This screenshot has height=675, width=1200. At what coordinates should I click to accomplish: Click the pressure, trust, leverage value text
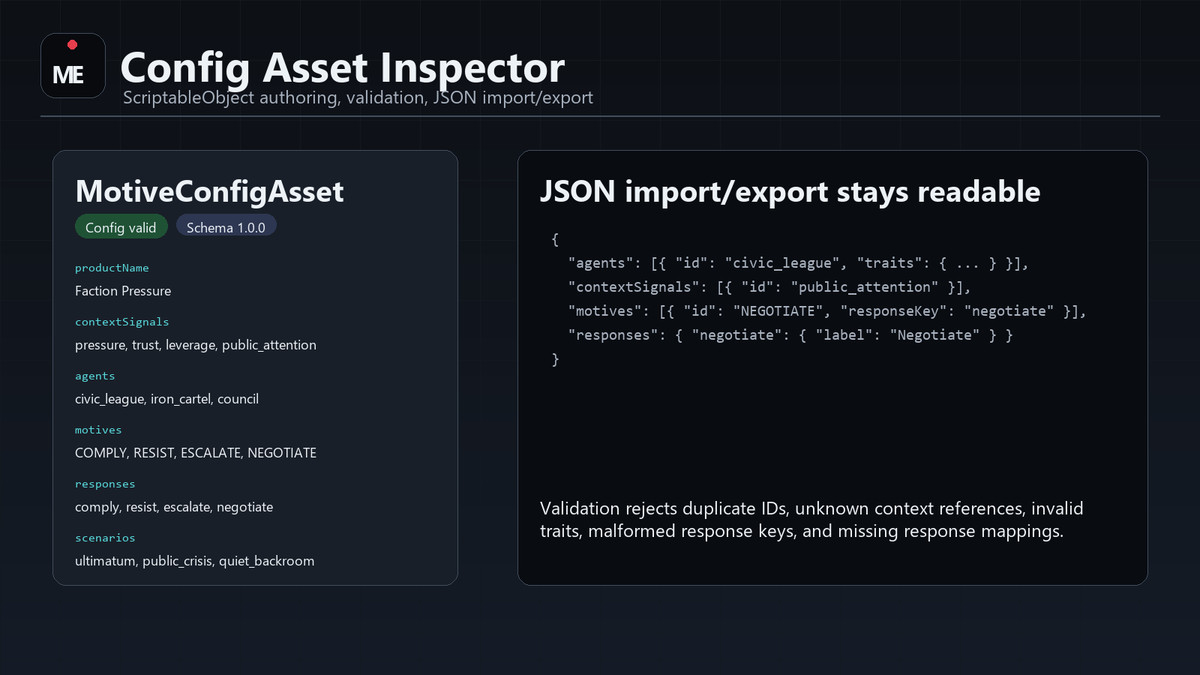tap(195, 345)
